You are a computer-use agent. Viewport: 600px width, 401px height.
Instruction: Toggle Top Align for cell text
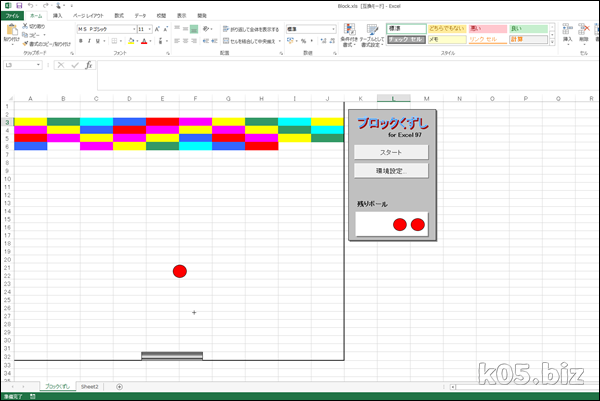click(x=177, y=29)
